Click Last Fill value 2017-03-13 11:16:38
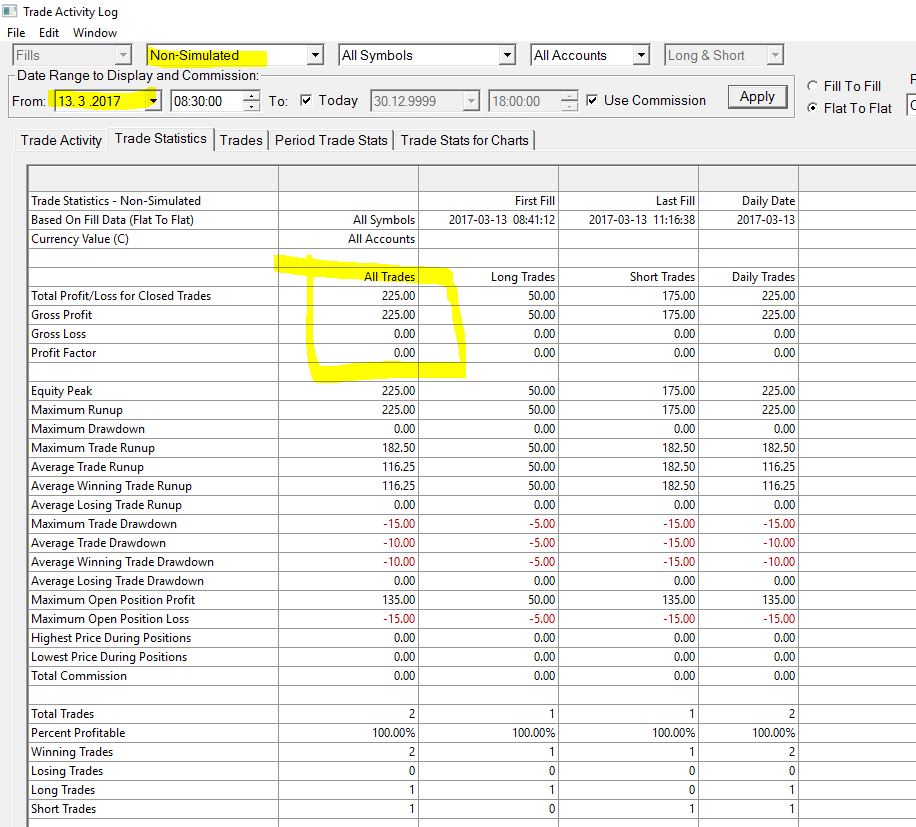 tap(641, 220)
